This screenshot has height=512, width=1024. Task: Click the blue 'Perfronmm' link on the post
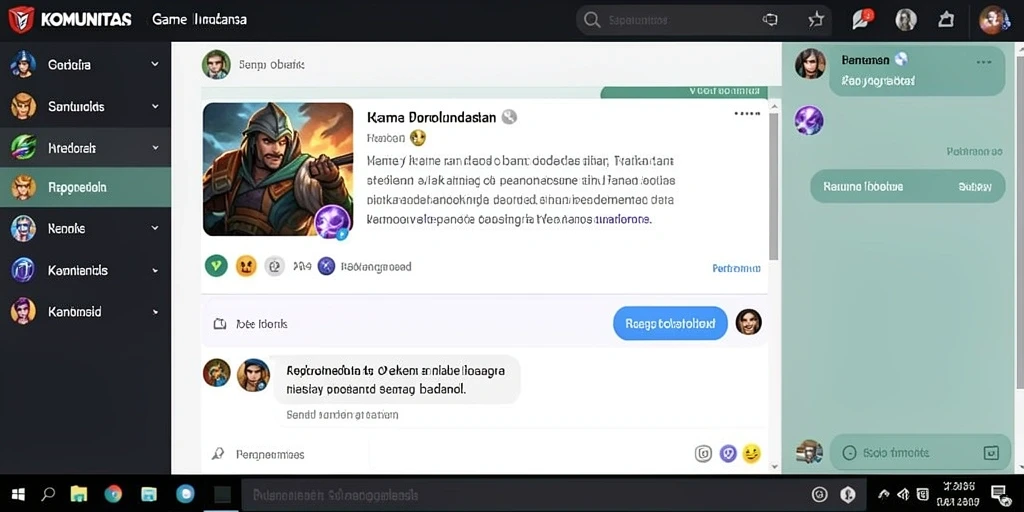click(x=736, y=268)
